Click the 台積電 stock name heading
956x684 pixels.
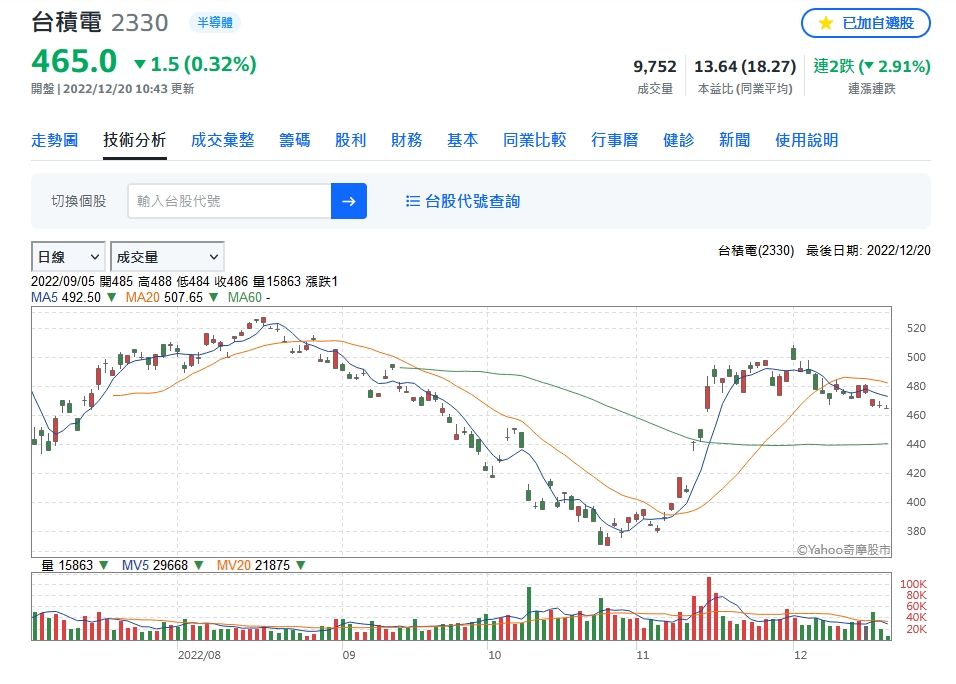point(66,23)
